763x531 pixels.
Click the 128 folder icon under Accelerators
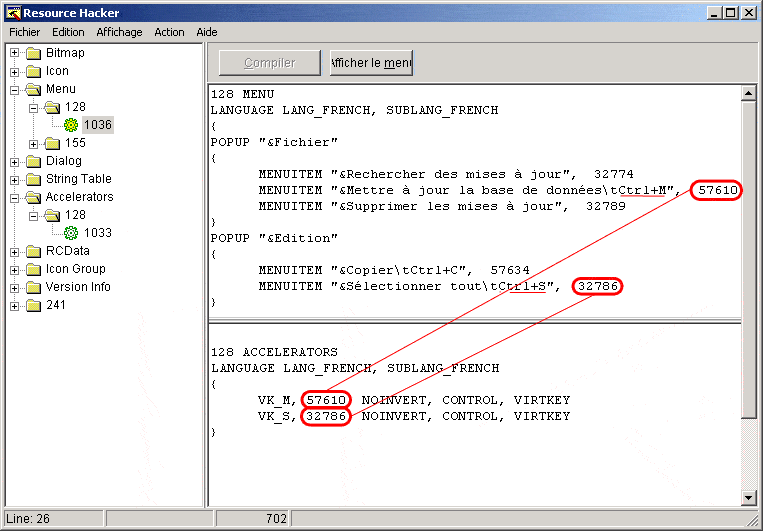[53, 215]
